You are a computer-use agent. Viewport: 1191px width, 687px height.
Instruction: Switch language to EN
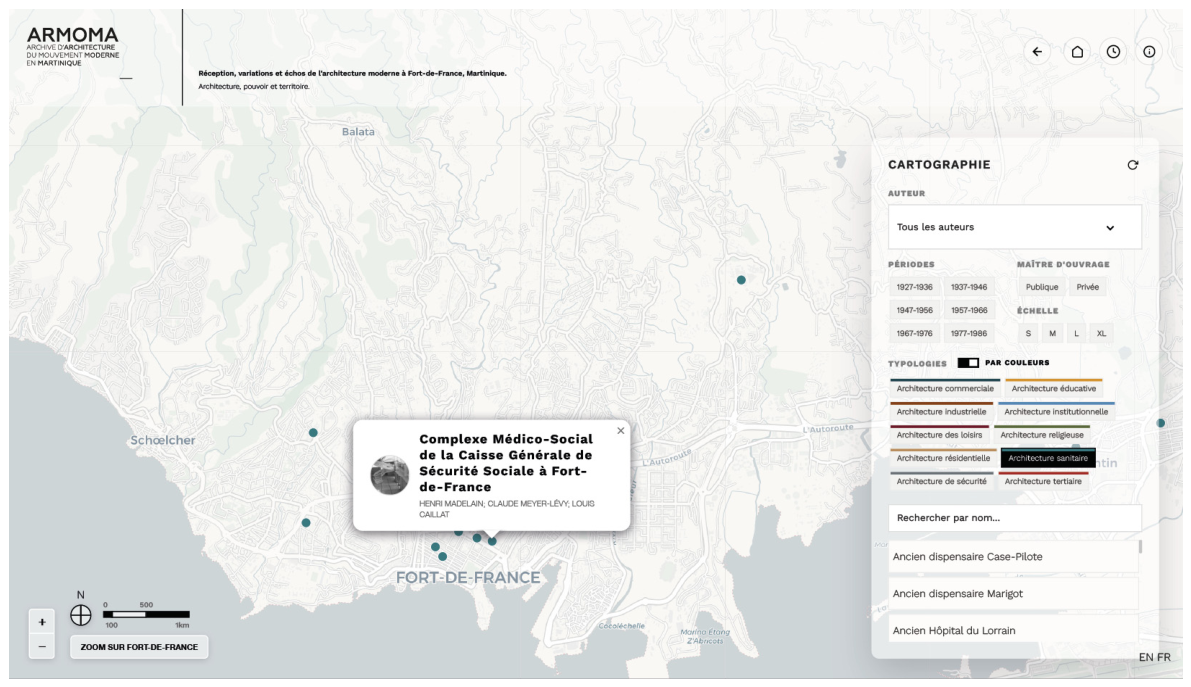tap(1145, 657)
